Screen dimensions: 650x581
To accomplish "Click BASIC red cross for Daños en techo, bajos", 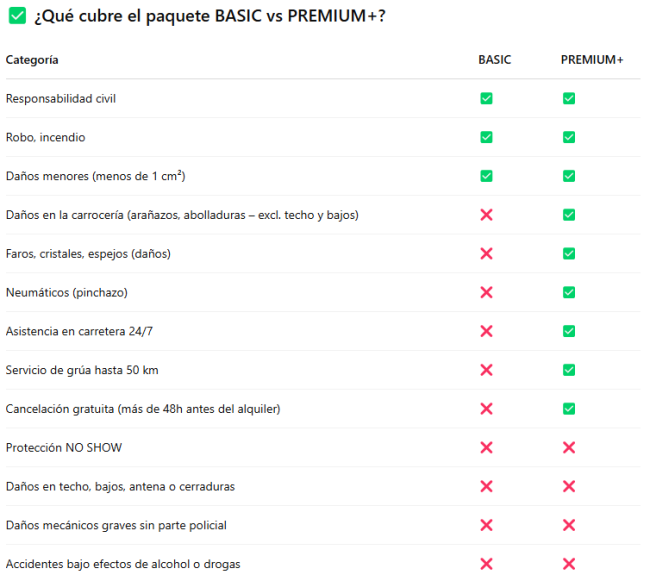I will [x=486, y=486].
